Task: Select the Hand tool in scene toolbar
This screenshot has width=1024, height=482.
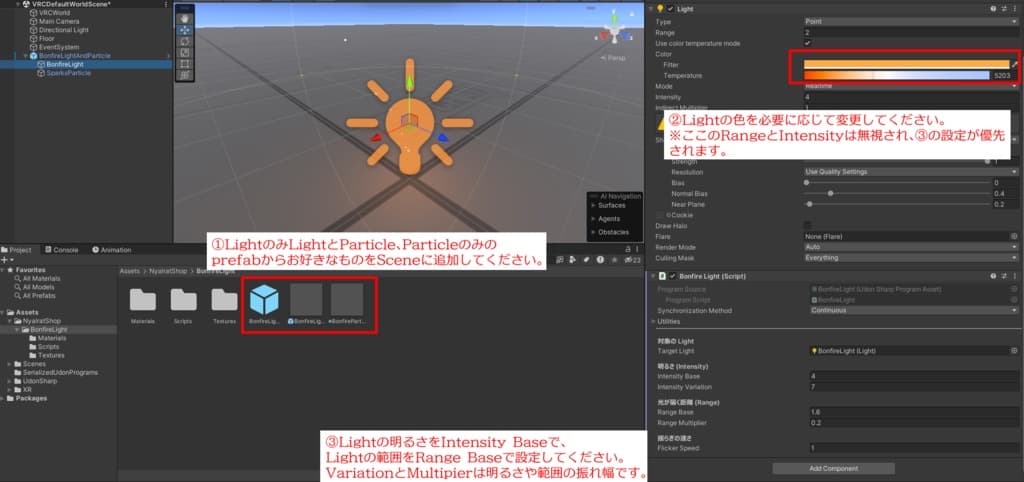Action: [184, 18]
